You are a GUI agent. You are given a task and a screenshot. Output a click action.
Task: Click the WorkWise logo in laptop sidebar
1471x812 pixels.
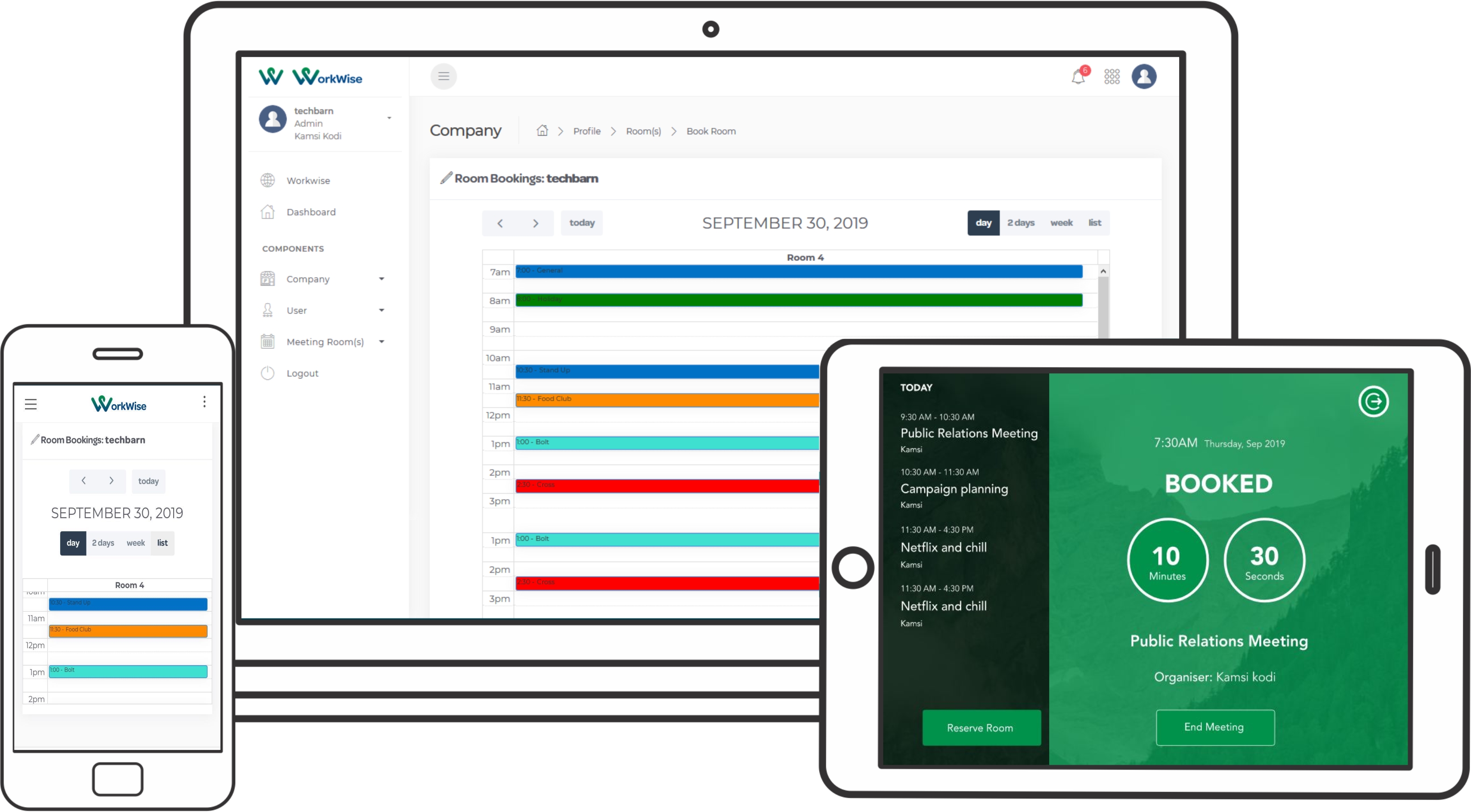327,77
